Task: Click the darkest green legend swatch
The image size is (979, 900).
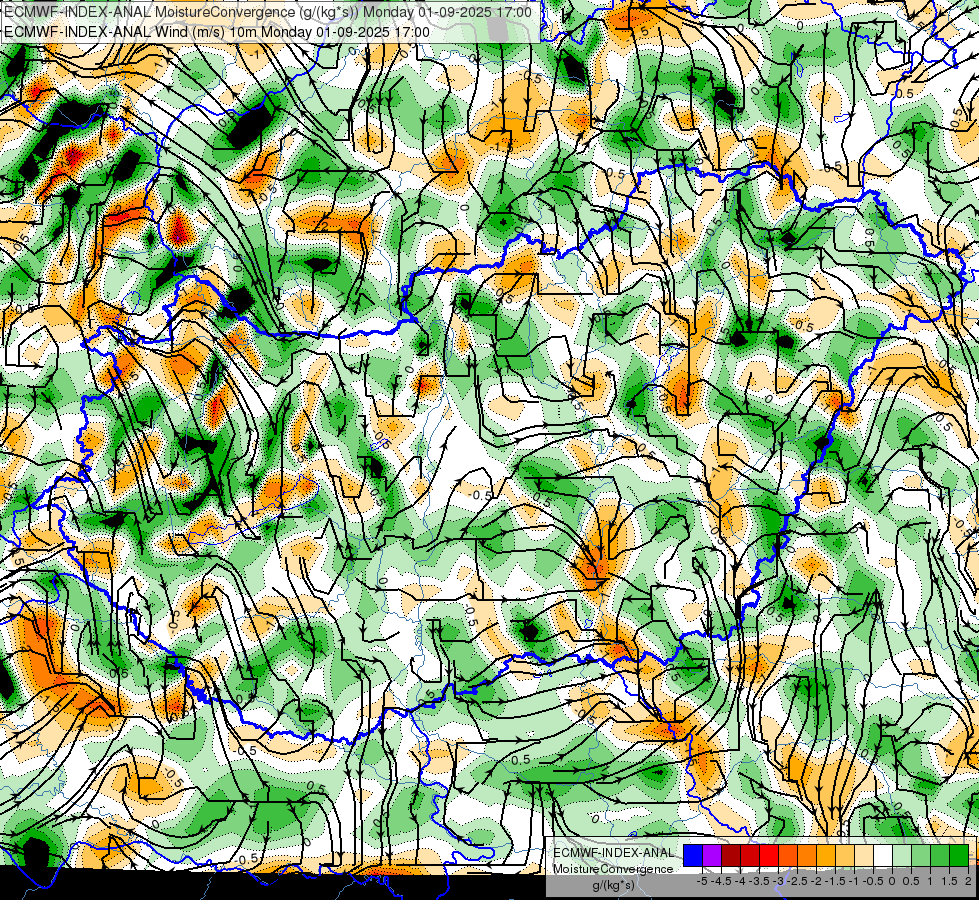Action: [x=959, y=856]
